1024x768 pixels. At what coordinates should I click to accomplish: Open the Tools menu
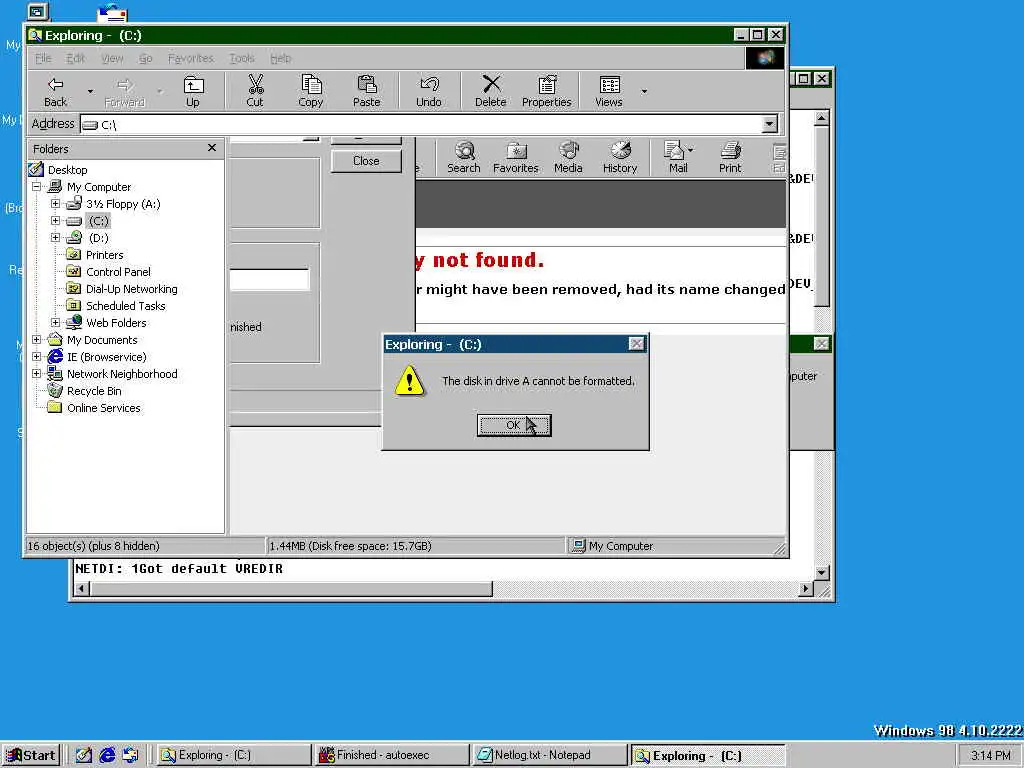point(242,58)
